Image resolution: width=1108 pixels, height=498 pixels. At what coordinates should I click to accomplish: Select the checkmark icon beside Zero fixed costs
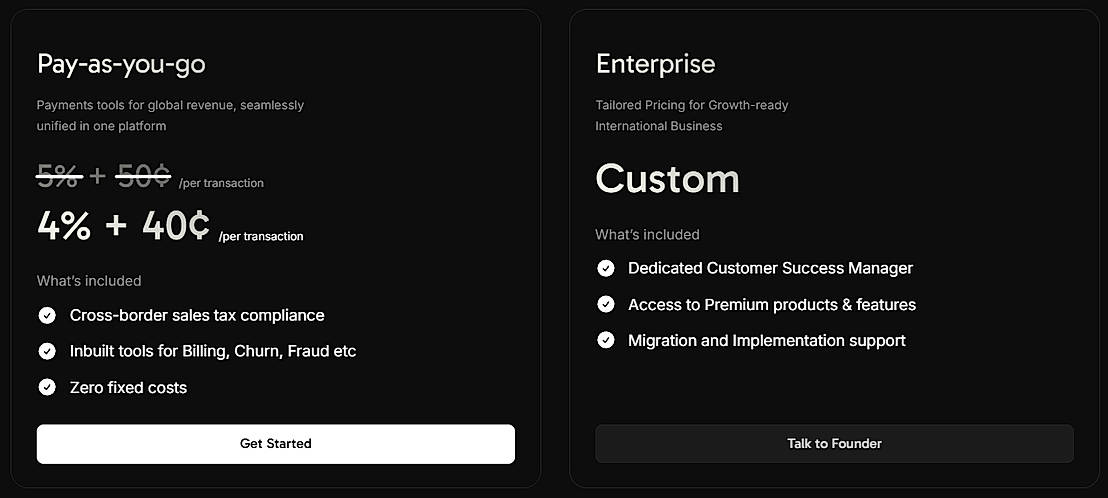[x=47, y=388]
